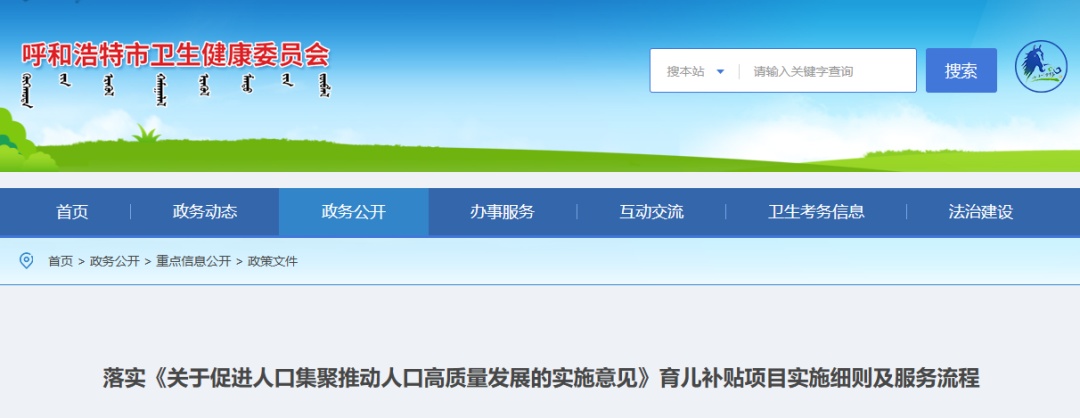Click the 首页 breadcrumb link

pyautogui.click(x=60, y=261)
